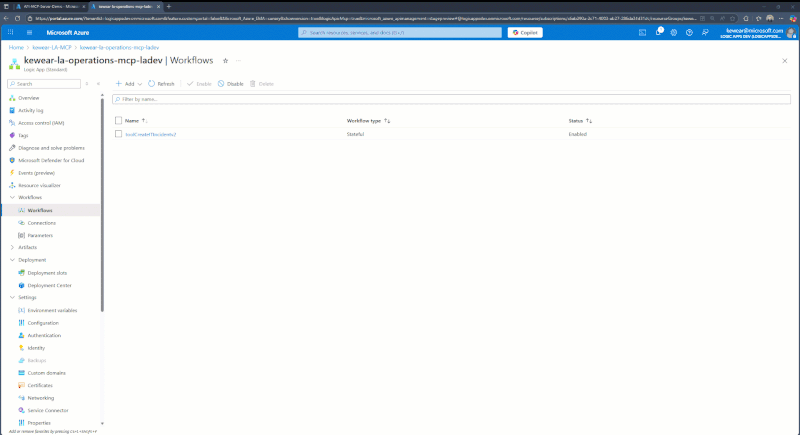Click the global Search resources field

point(400,33)
